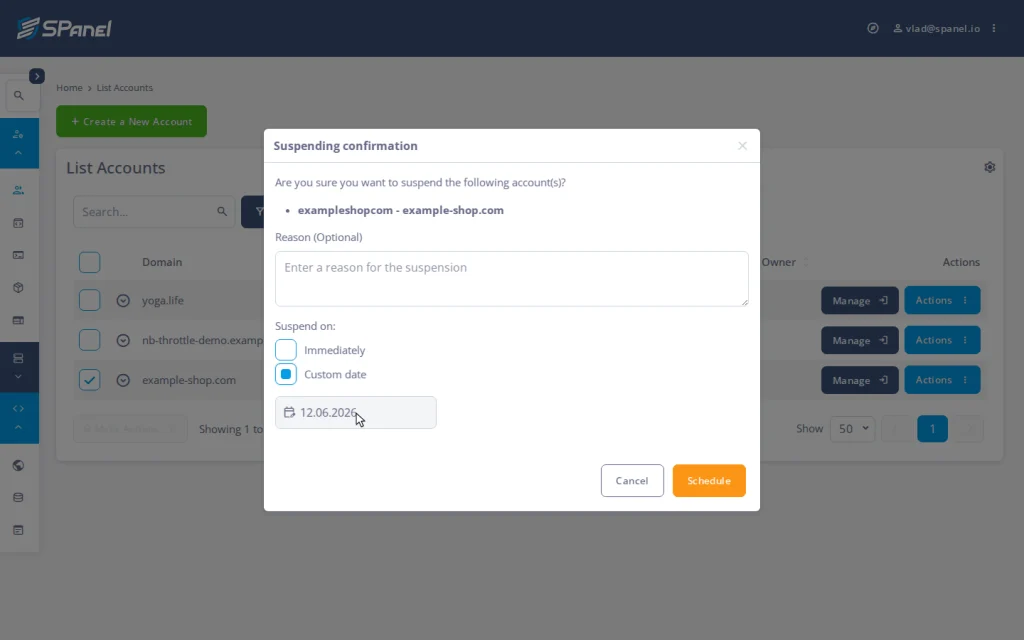The width and height of the screenshot is (1024, 640).
Task: Click the magnifier in the Search box
Action: click(x=222, y=212)
